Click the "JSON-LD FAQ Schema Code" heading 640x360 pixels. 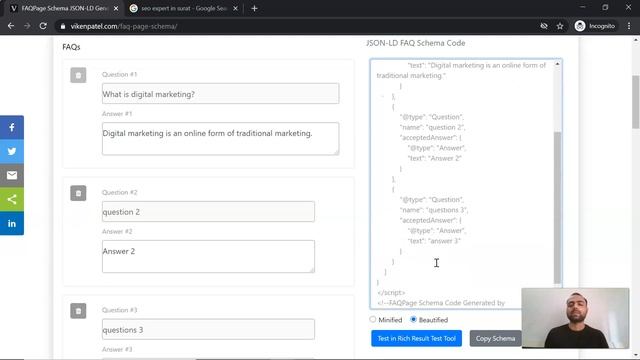pos(416,43)
